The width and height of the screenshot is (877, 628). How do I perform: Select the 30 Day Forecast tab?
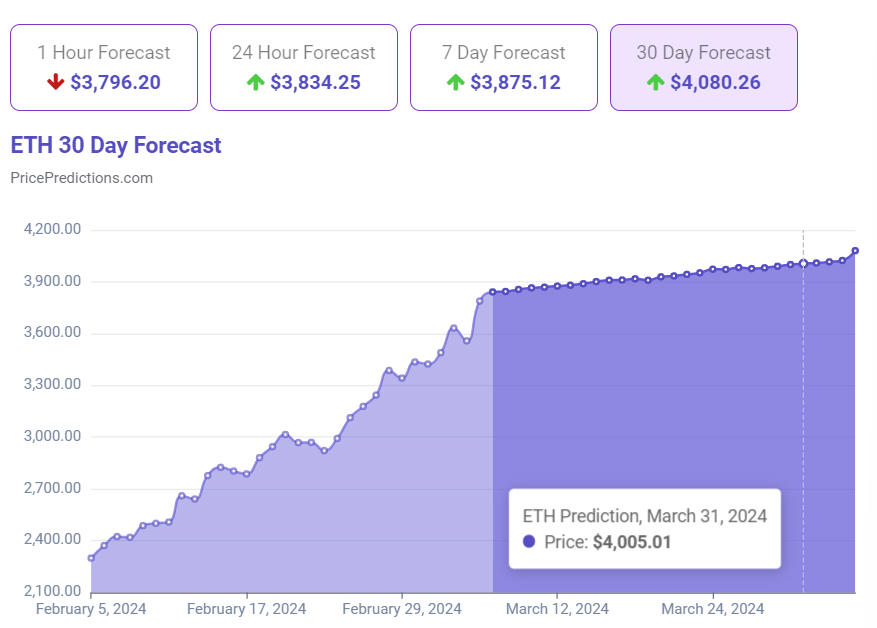(x=703, y=66)
